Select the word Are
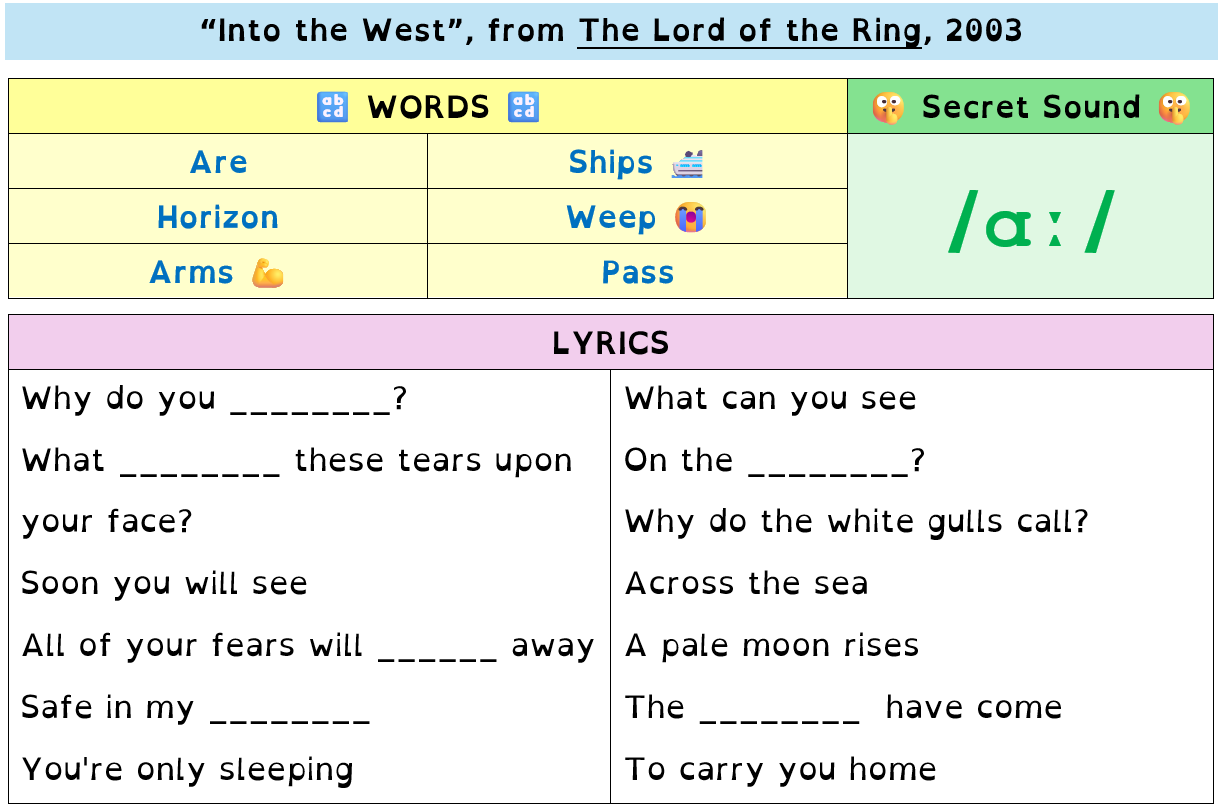 [x=219, y=162]
